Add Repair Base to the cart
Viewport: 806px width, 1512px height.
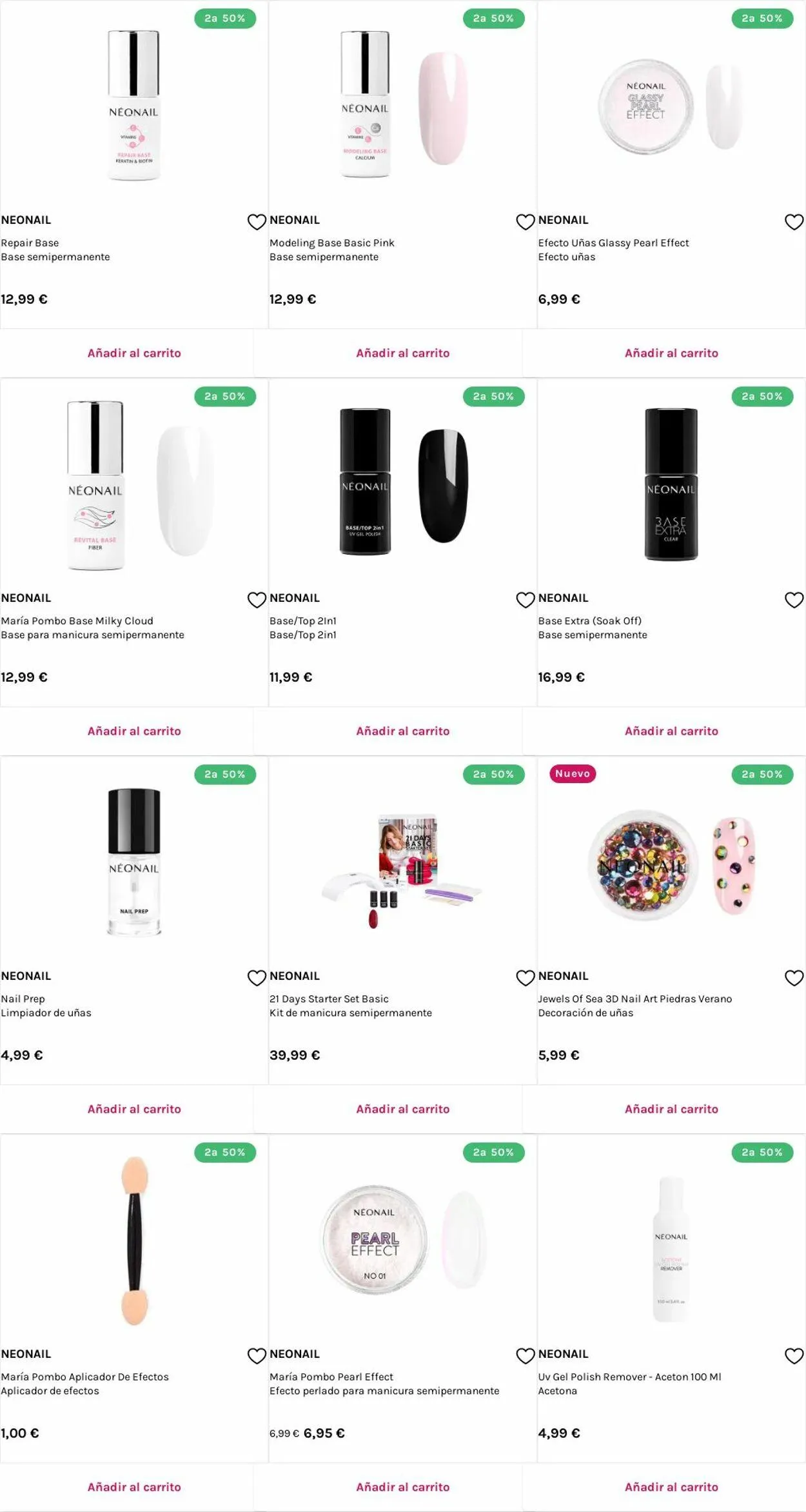(x=134, y=353)
